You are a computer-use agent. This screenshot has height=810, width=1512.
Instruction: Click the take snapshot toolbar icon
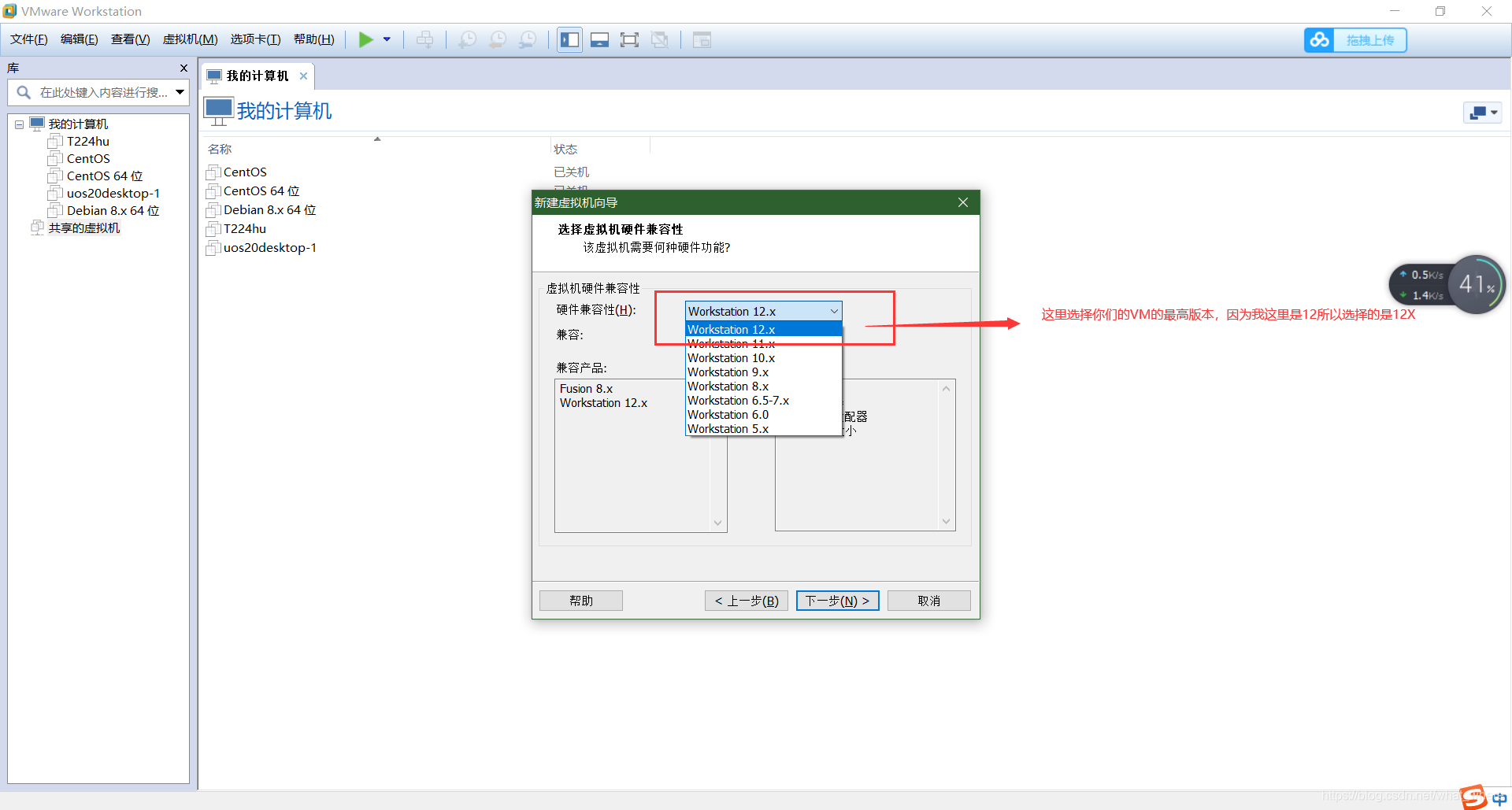coord(468,40)
